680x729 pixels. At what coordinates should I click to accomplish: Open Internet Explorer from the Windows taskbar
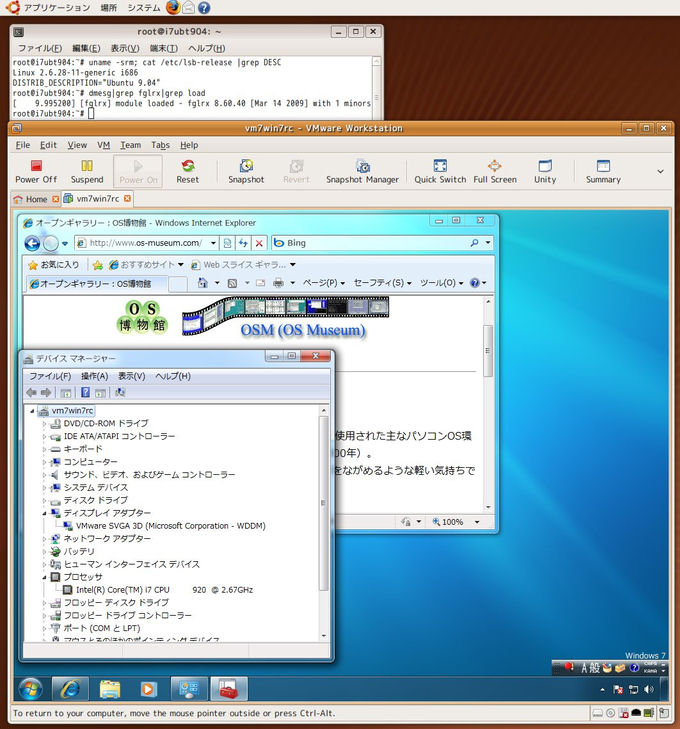(x=70, y=689)
